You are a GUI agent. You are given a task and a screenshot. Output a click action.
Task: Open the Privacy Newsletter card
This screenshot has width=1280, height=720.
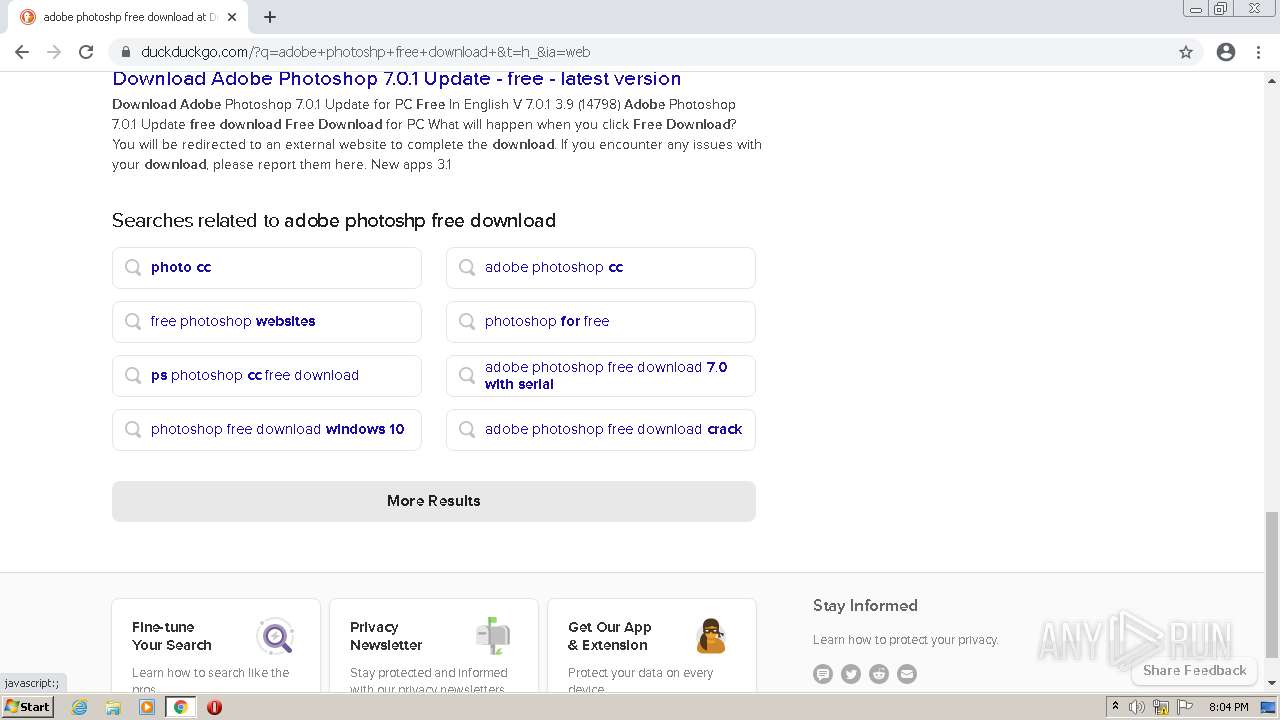coord(434,645)
